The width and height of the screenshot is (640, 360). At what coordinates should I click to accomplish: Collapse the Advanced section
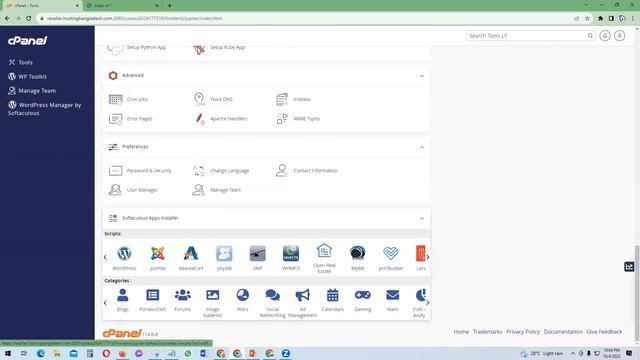coord(422,76)
